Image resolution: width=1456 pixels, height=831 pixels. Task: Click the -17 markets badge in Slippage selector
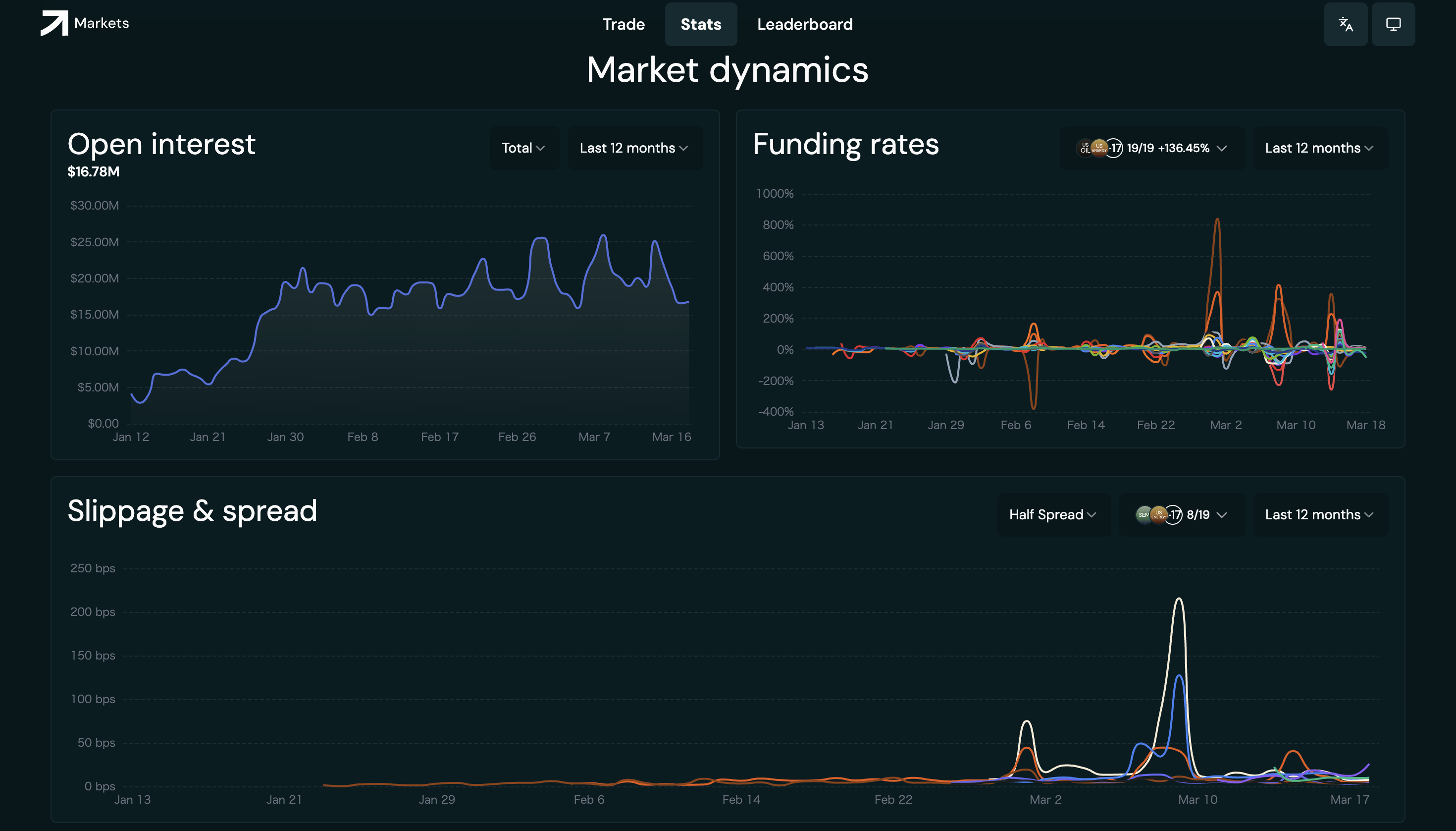click(1174, 515)
